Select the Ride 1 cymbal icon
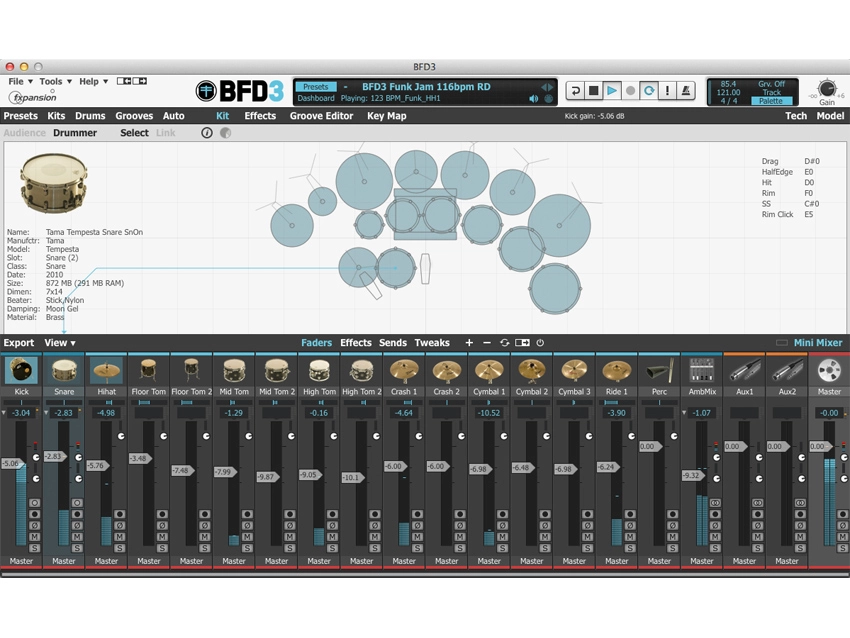The width and height of the screenshot is (850, 638). [616, 371]
